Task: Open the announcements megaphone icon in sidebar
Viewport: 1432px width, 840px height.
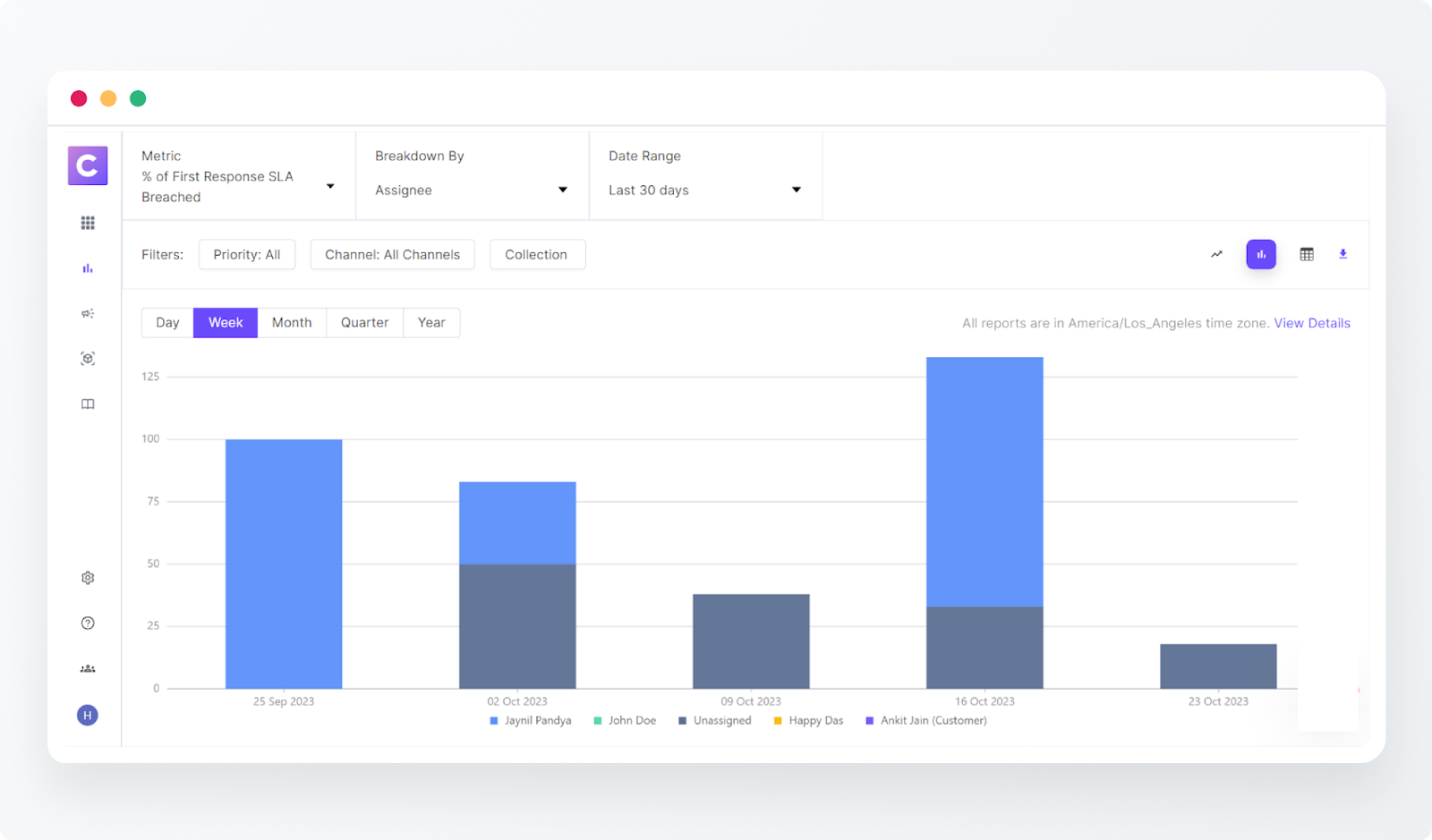Action: [x=87, y=313]
